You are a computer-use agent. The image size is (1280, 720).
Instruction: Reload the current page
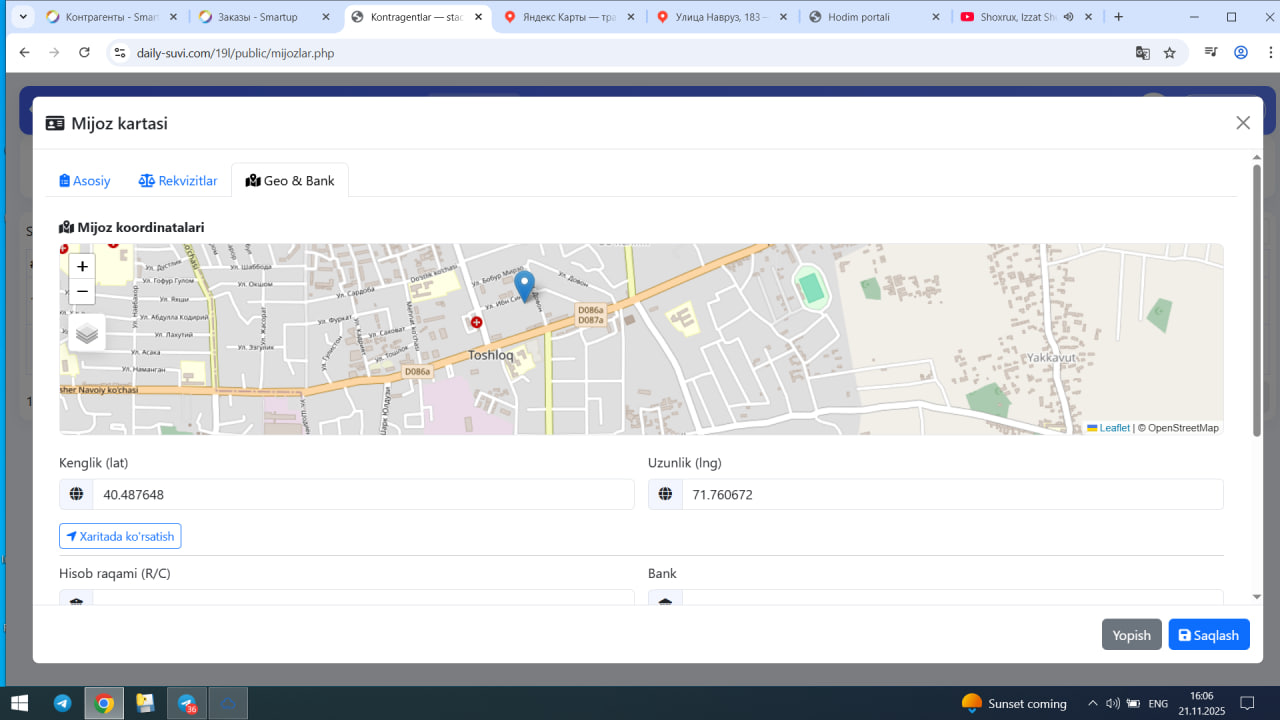tap(84, 53)
